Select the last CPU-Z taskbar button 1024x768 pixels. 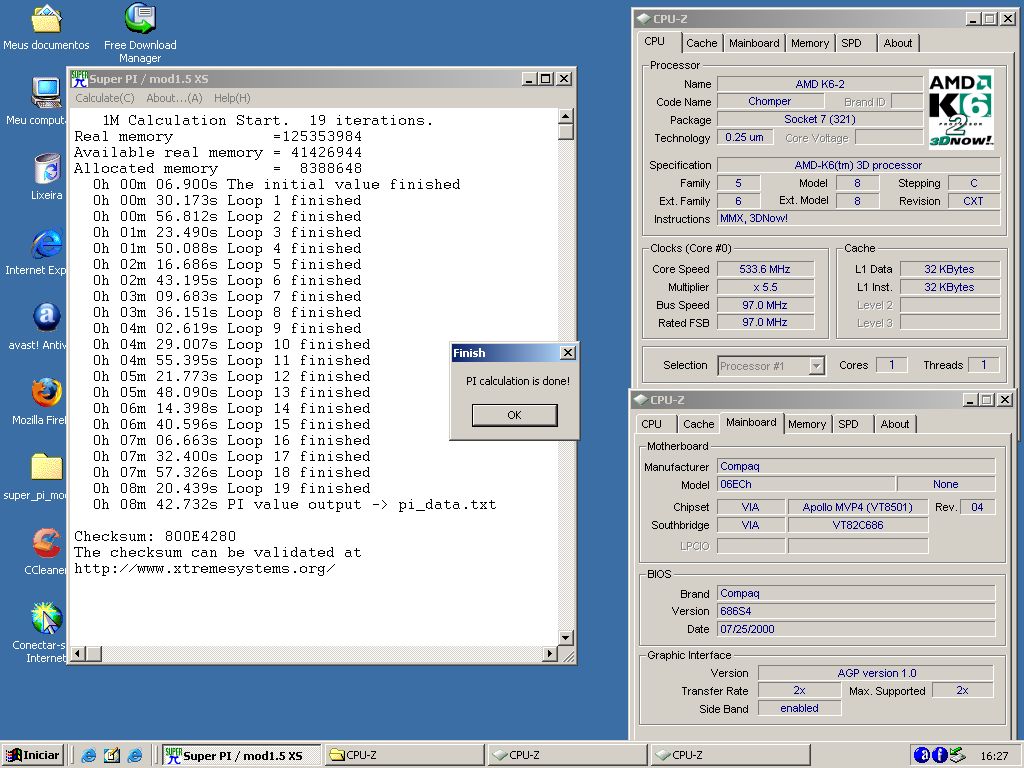[730, 756]
